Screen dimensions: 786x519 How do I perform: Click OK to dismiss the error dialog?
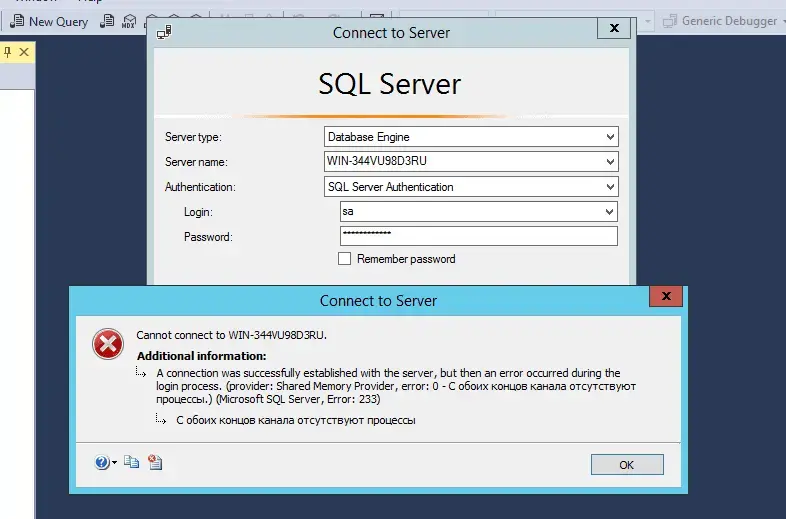pos(627,464)
